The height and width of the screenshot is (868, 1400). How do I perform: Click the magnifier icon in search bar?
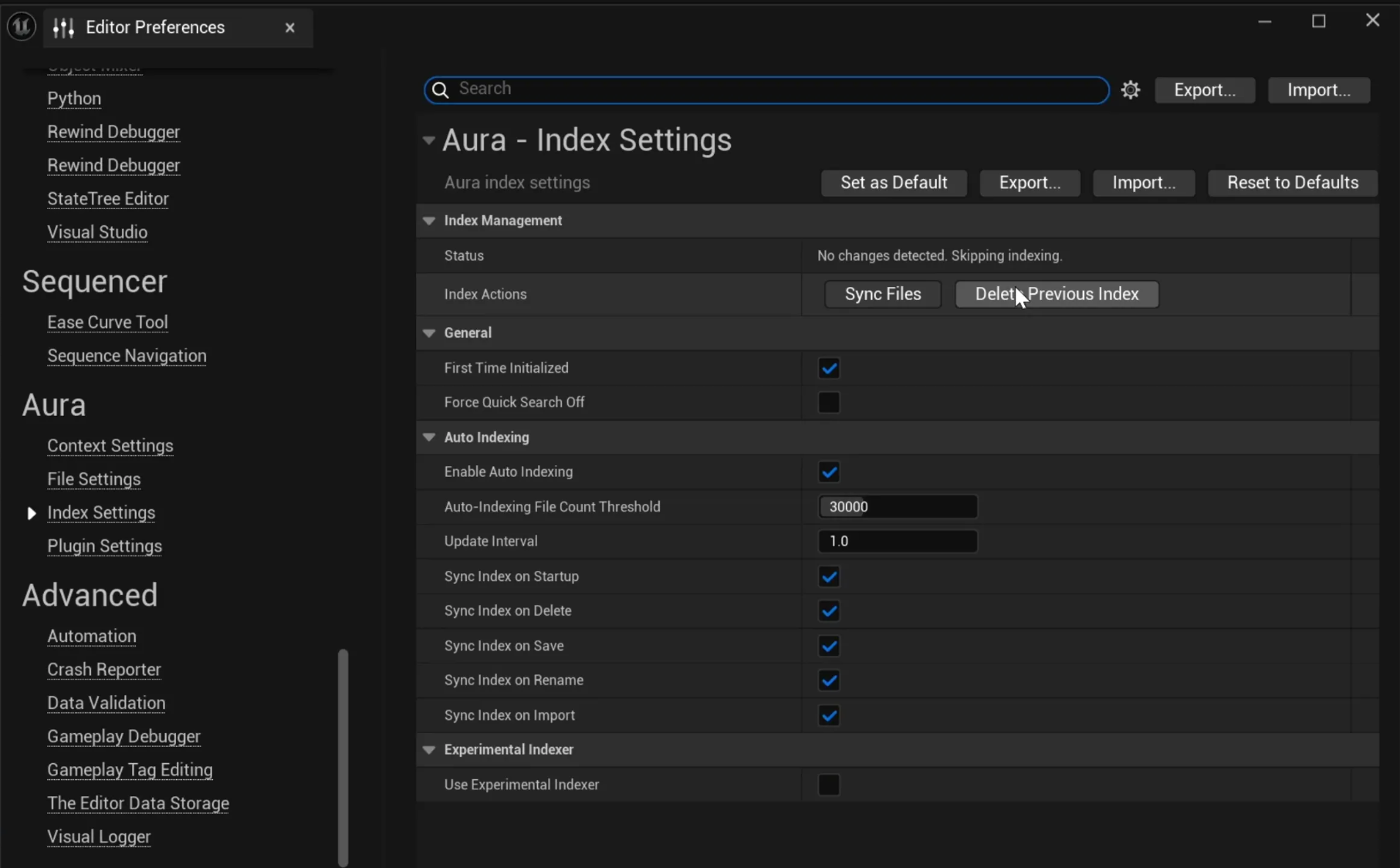tap(441, 90)
